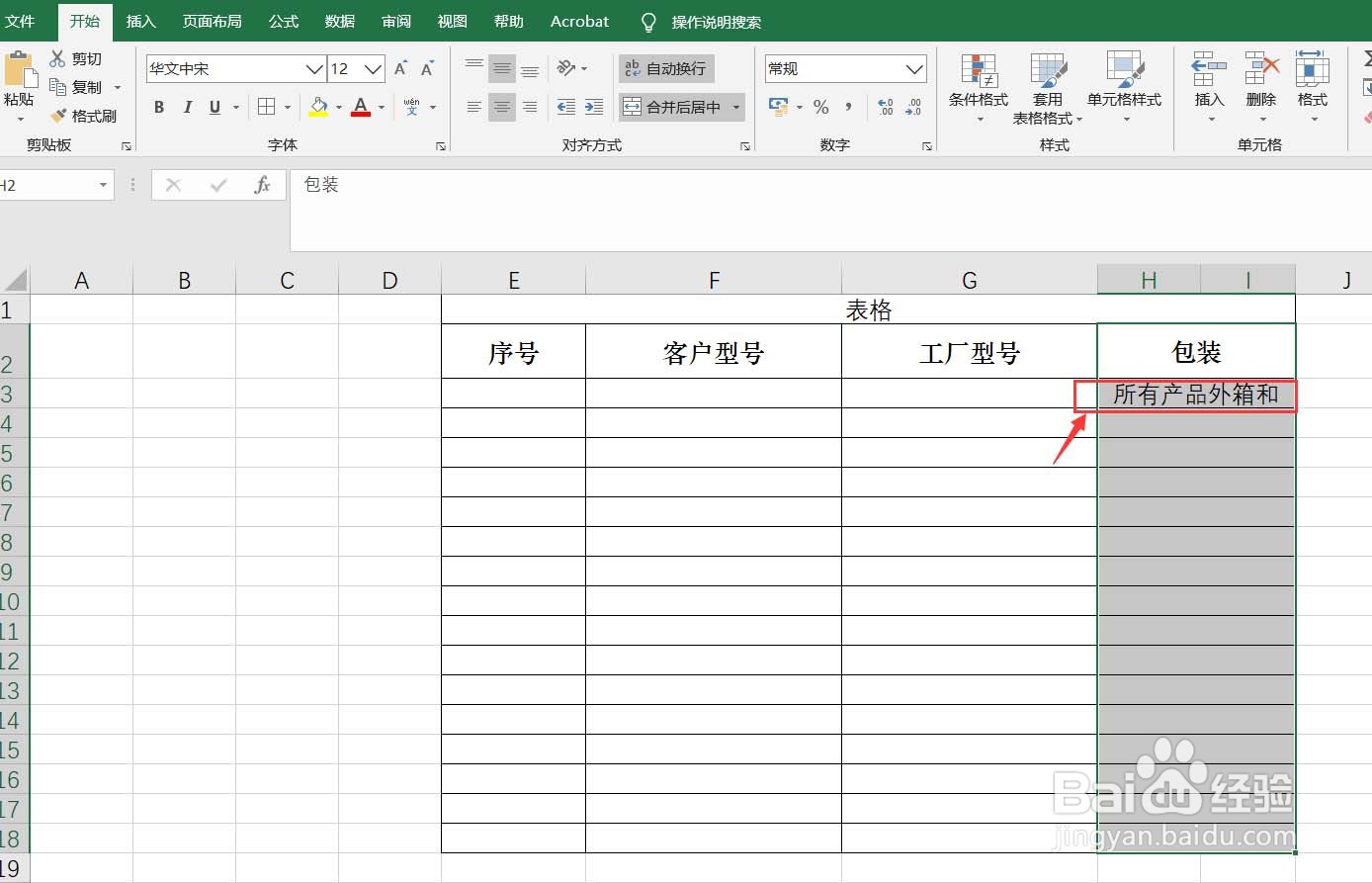The width and height of the screenshot is (1372, 883).
Task: Toggle bold formatting
Action: [x=158, y=107]
